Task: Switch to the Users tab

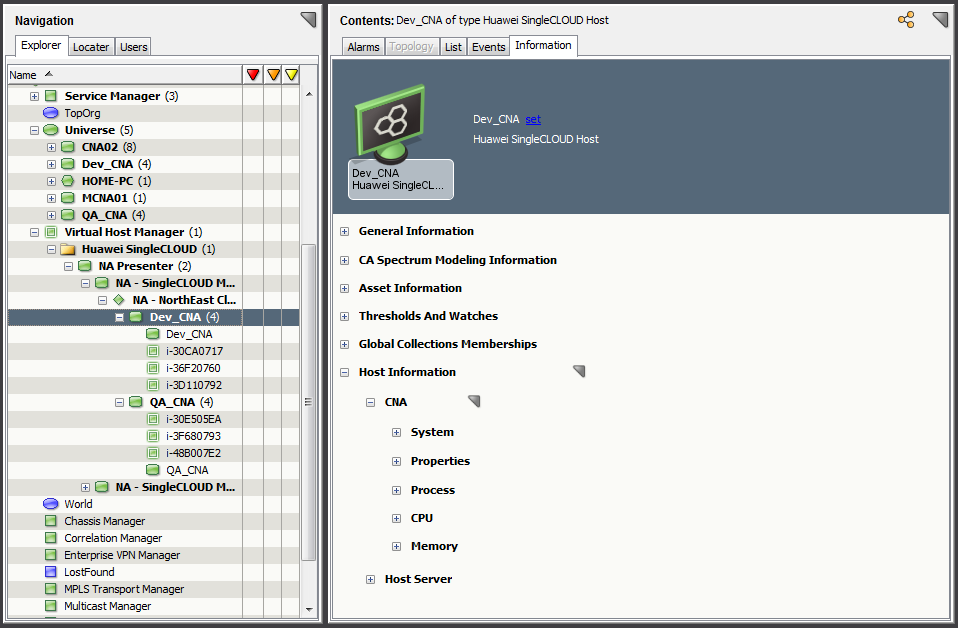Action: click(x=133, y=47)
